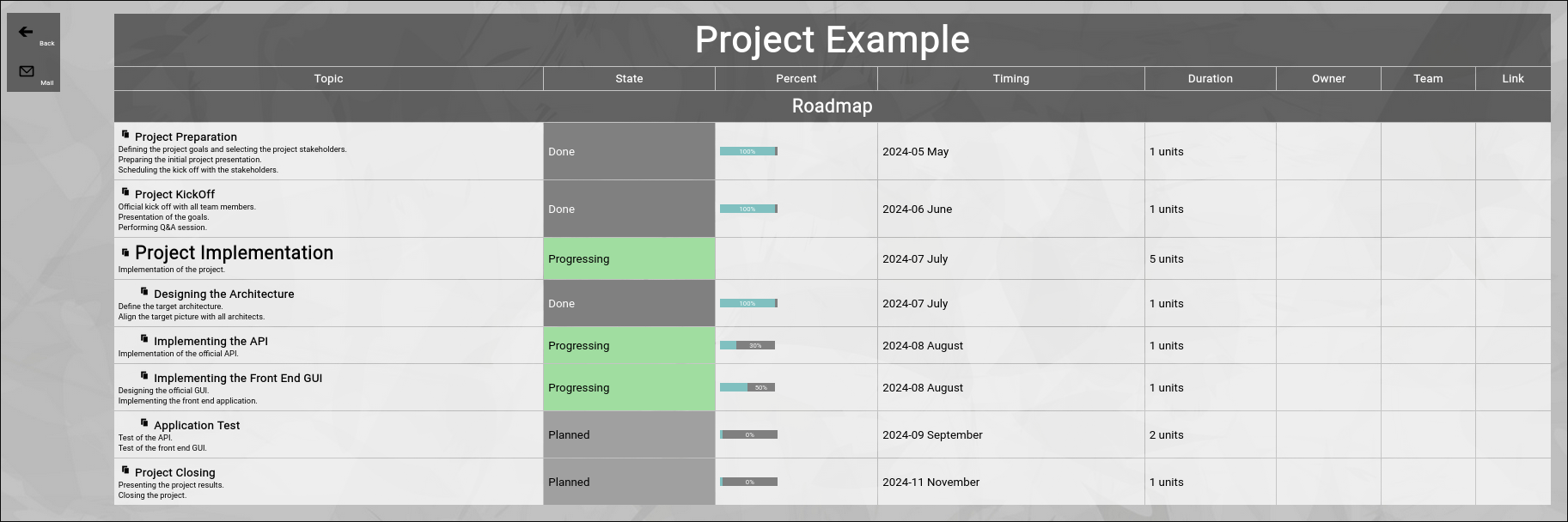1568x522 pixels.
Task: Select the State column header
Action: pyautogui.click(x=629, y=79)
